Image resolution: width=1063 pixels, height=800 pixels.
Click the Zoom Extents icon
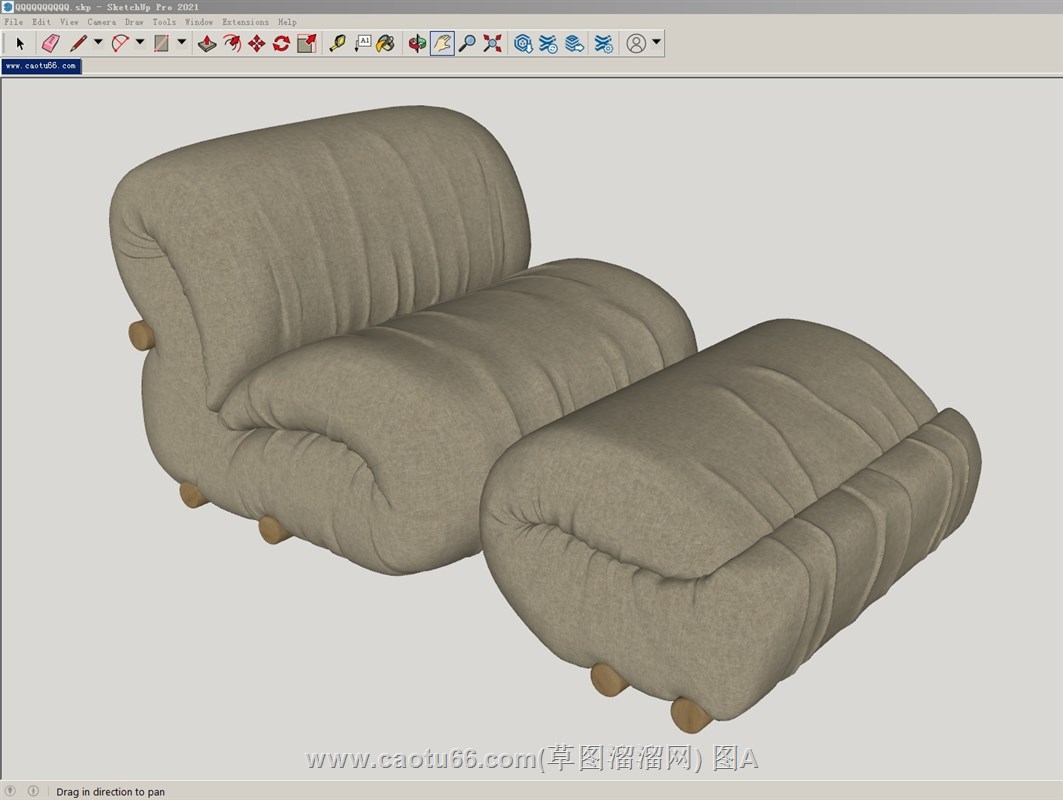click(492, 43)
